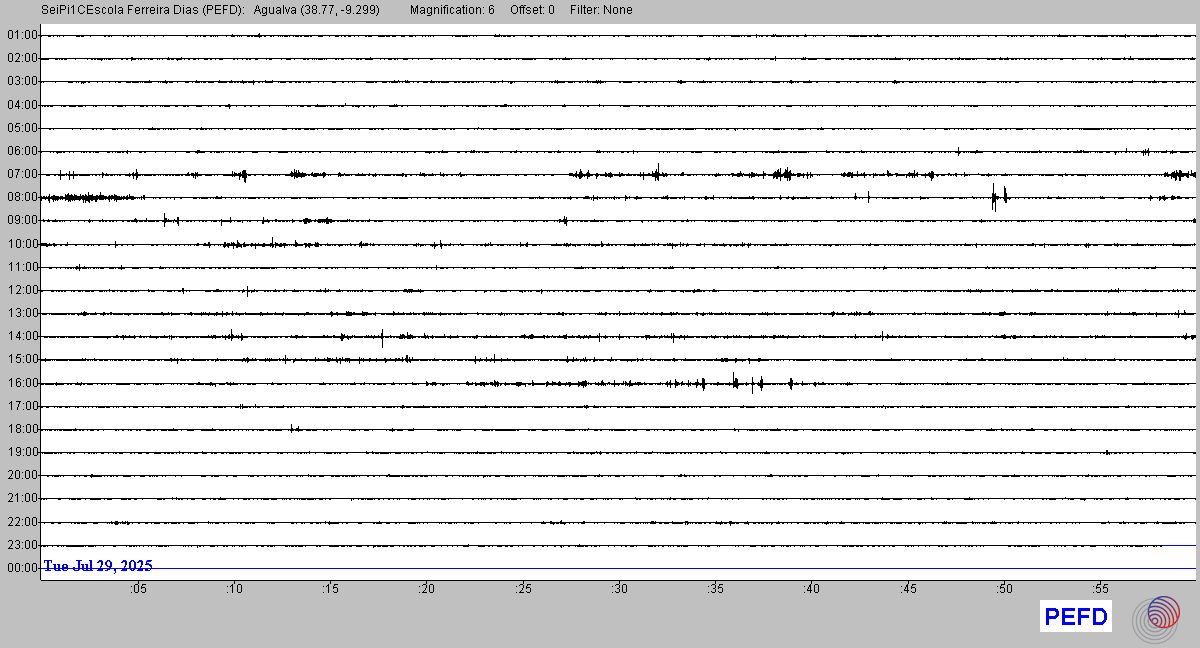Viewport: 1200px width, 648px height.
Task: Click the 22:00 hour label
Action: tap(22, 522)
